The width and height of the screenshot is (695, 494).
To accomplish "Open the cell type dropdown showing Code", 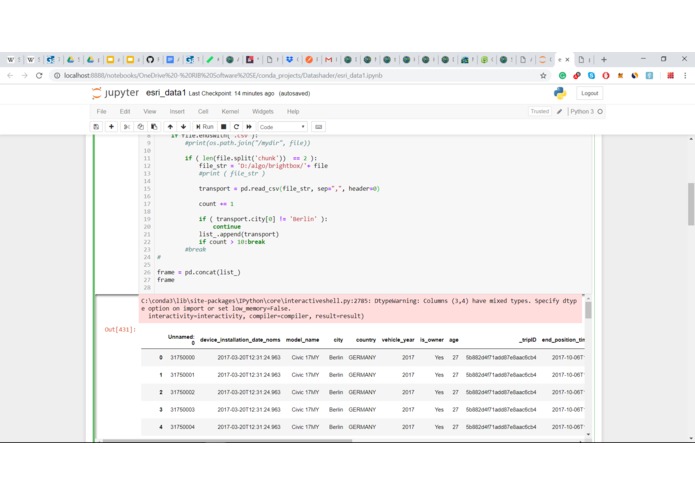I will click(x=282, y=127).
